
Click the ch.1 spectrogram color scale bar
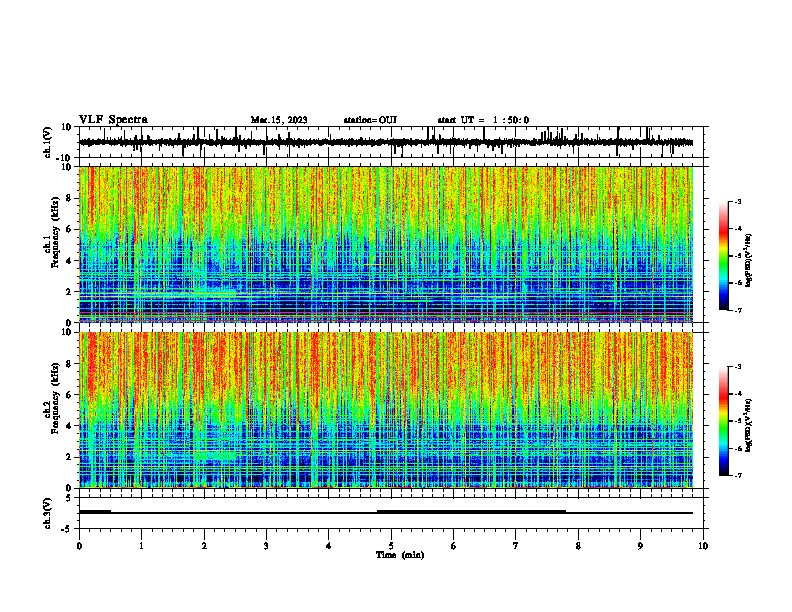pyautogui.click(x=724, y=256)
